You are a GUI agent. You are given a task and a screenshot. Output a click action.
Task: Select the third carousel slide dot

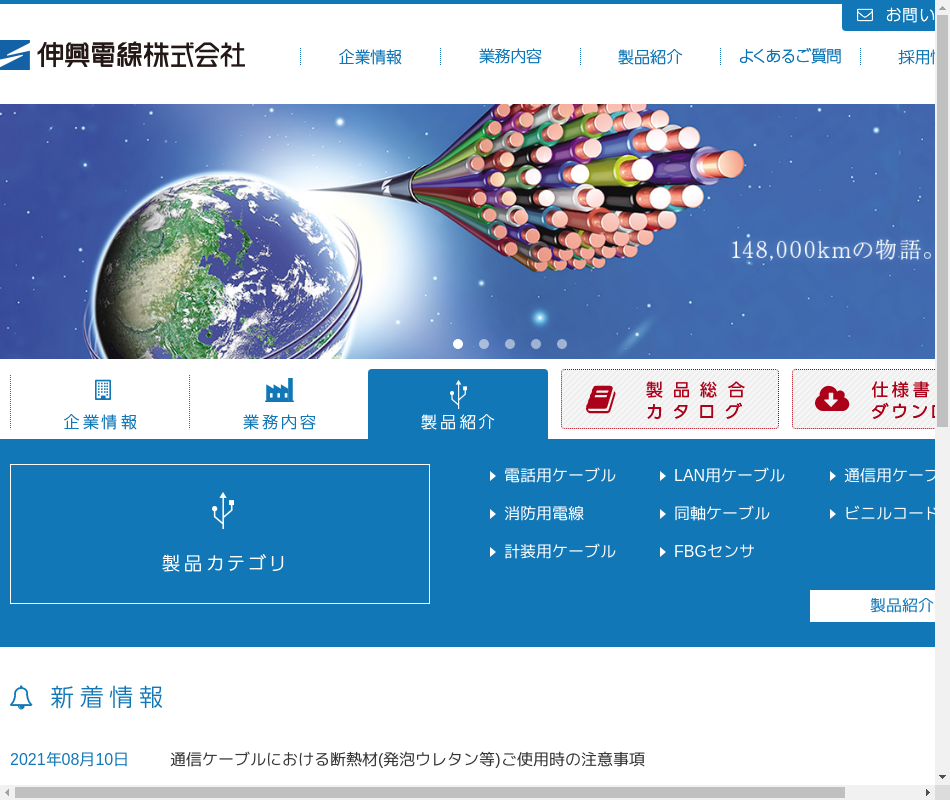coord(510,344)
